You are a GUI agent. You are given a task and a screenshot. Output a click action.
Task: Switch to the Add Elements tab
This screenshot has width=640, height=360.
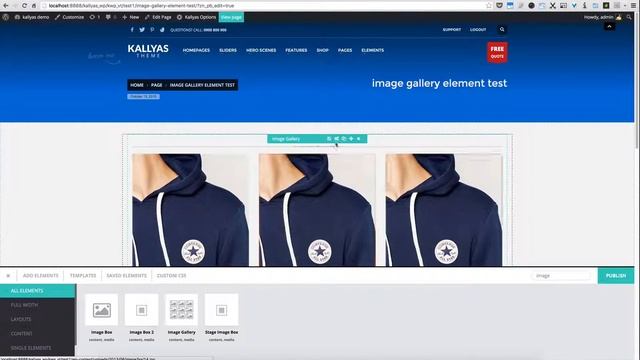coord(40,276)
